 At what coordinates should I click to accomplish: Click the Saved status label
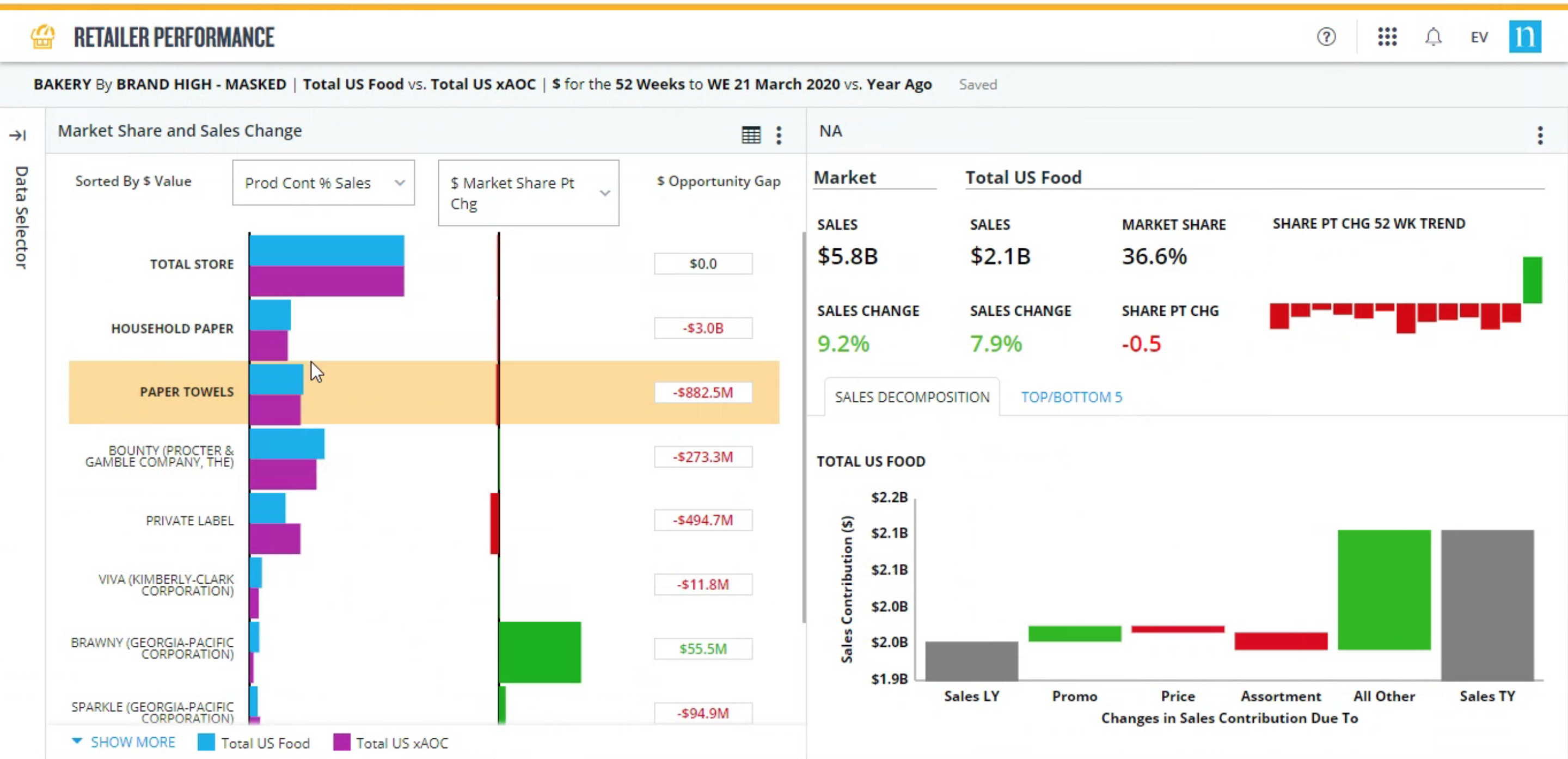point(978,84)
